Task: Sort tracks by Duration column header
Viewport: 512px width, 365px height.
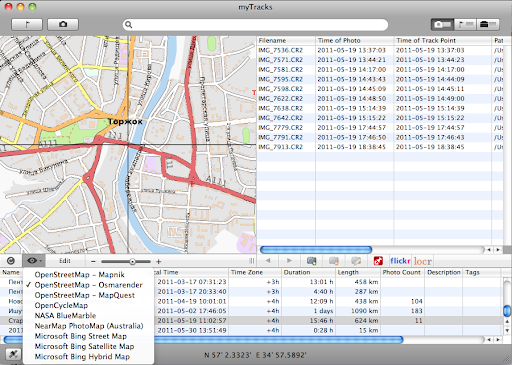Action: click(x=308, y=272)
